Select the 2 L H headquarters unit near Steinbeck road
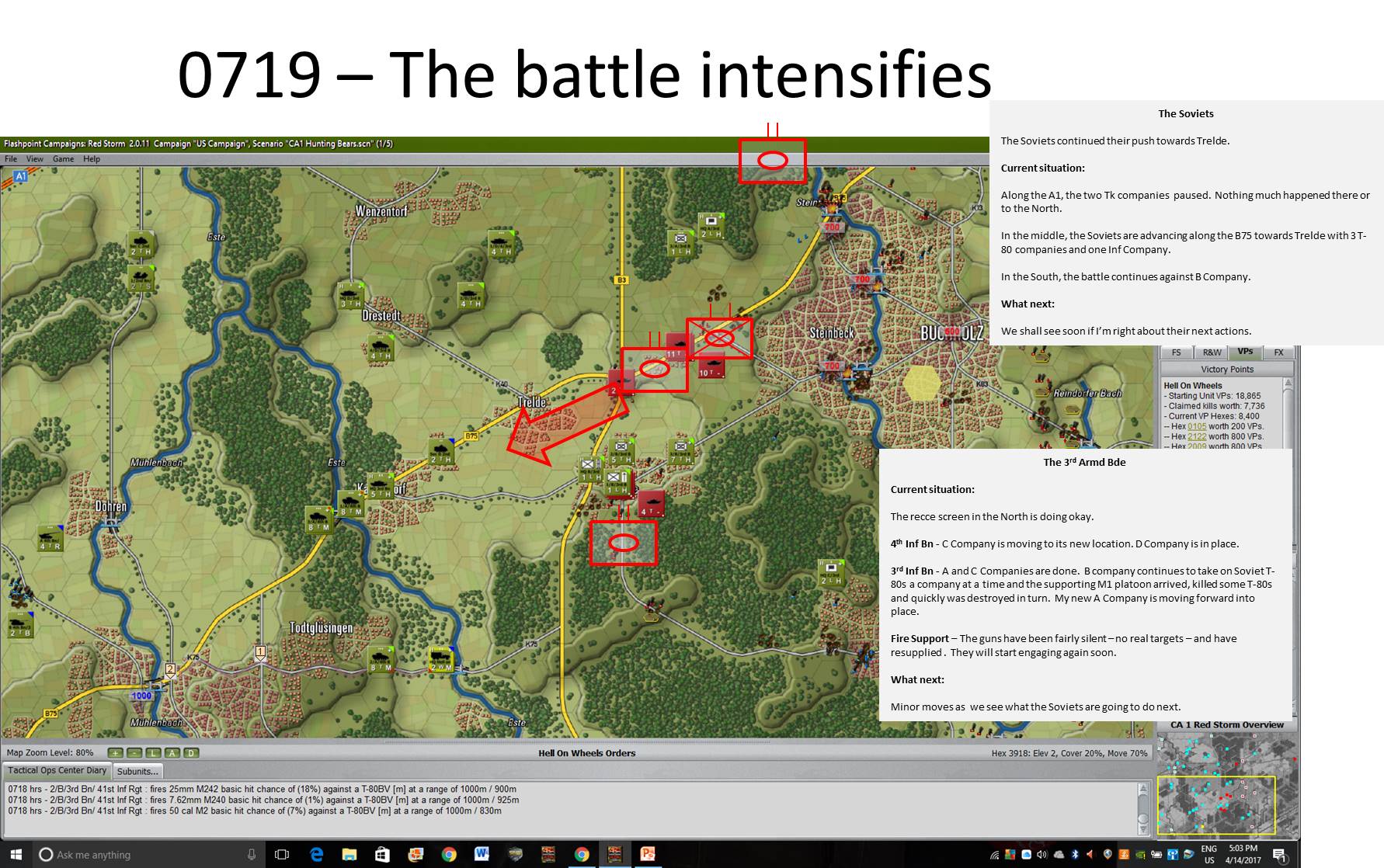 point(711,226)
